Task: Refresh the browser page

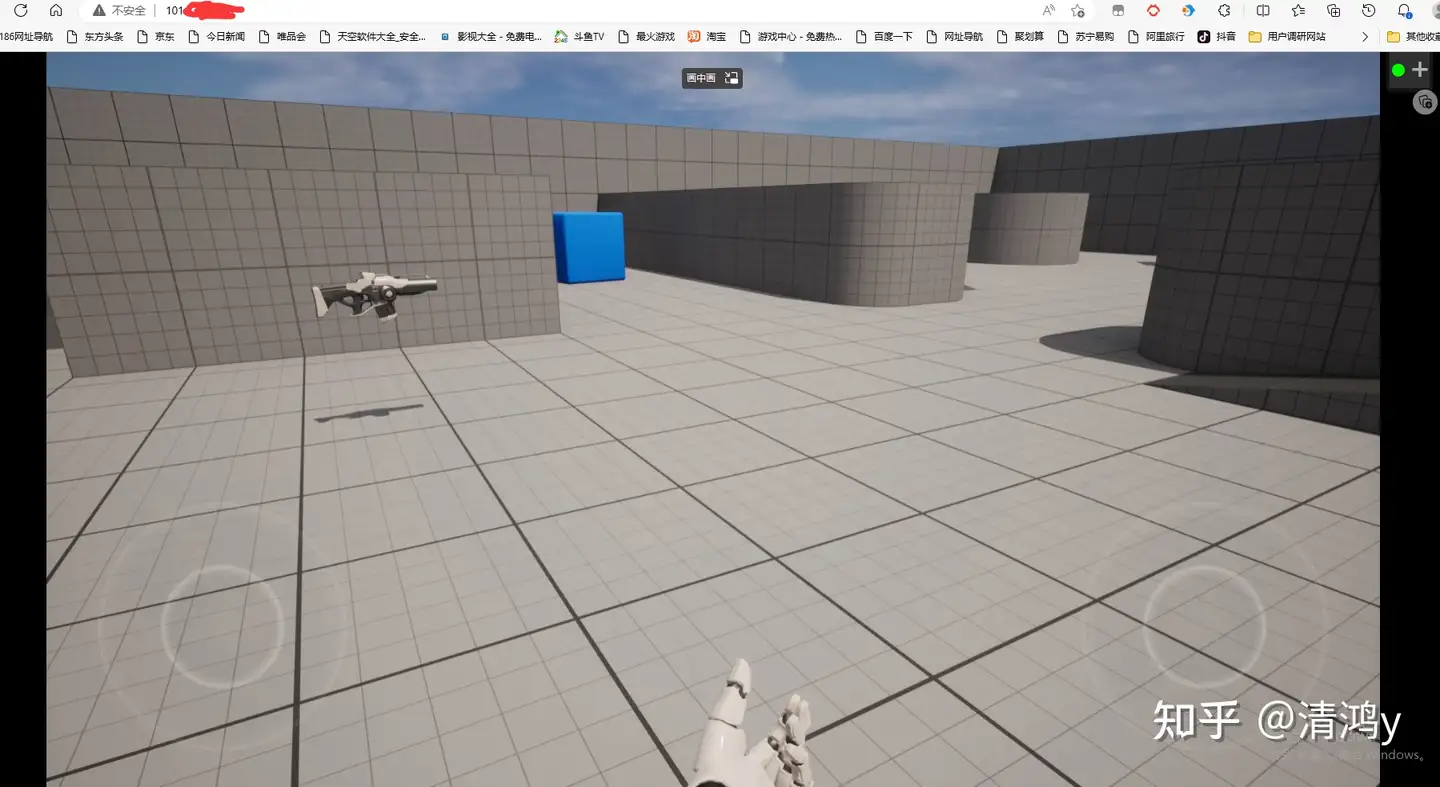Action: (20, 10)
